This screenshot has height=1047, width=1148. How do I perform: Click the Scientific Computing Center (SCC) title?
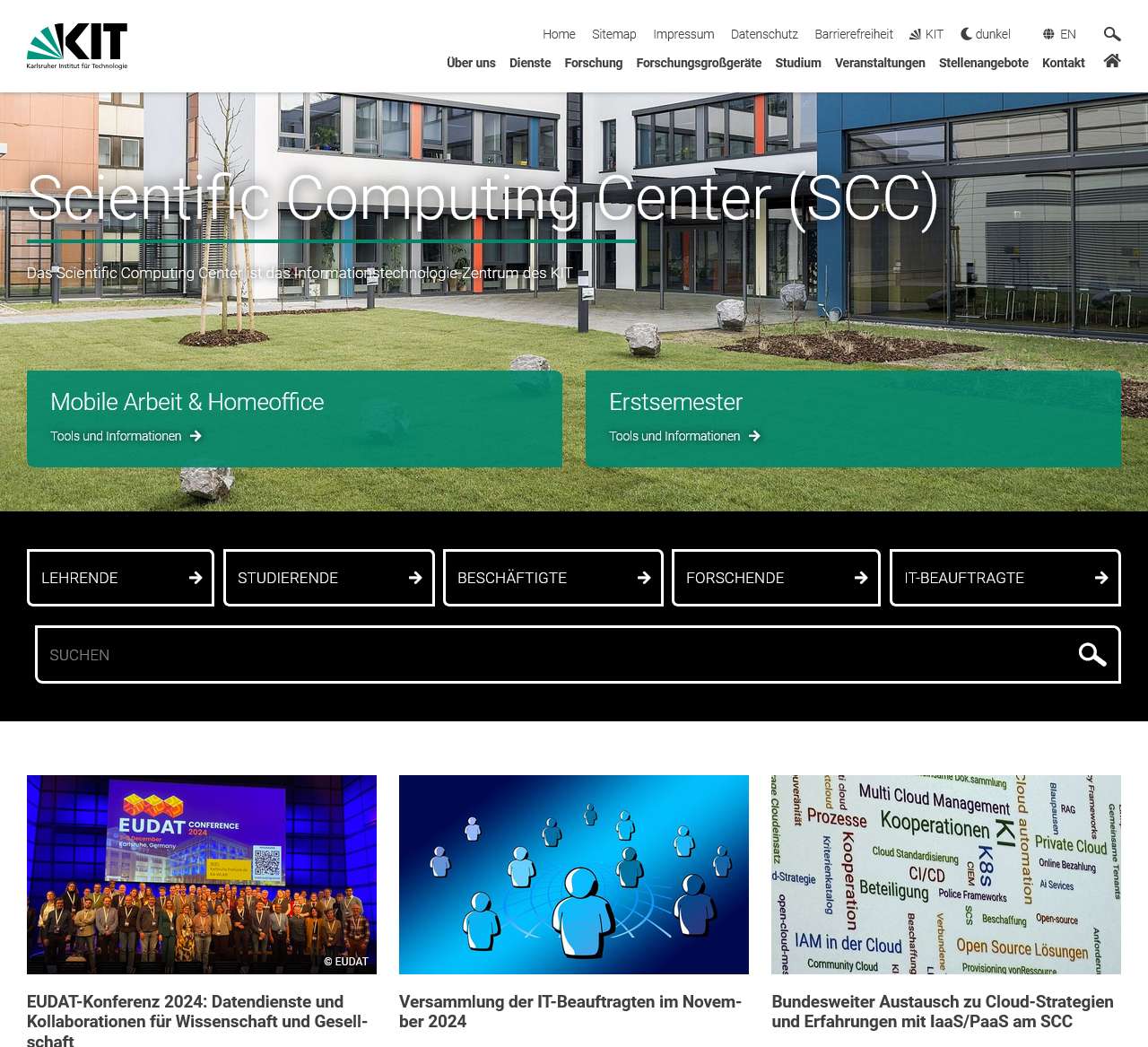tap(483, 197)
